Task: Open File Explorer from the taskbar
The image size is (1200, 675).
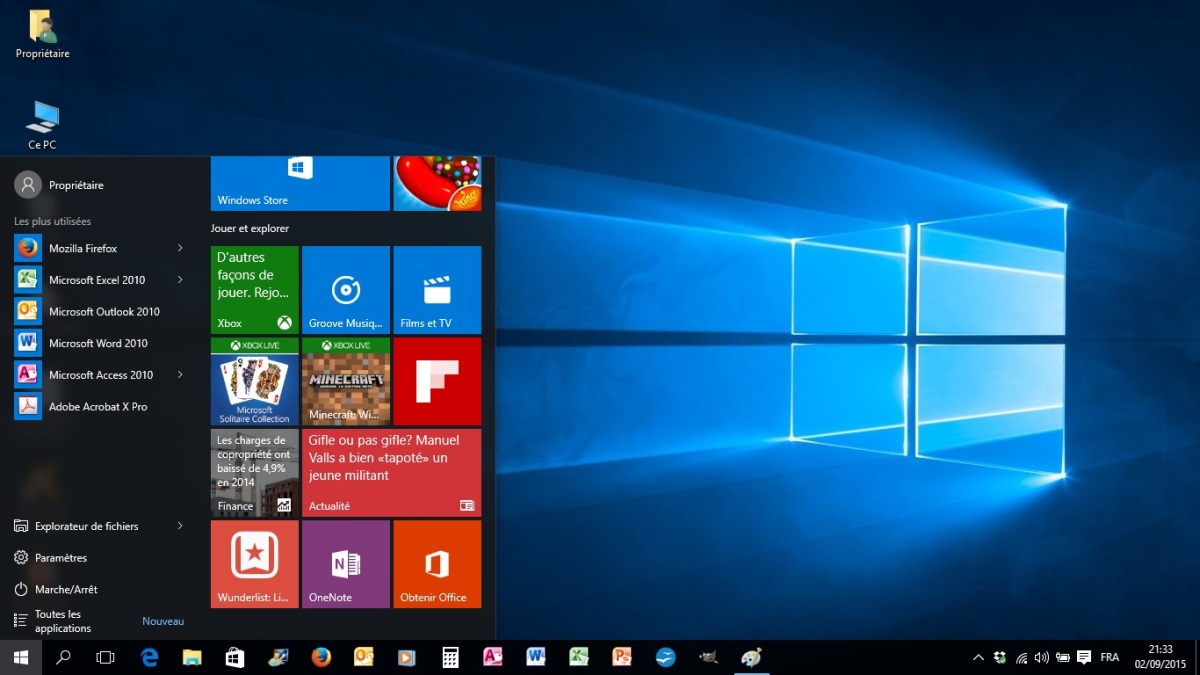Action: coord(192,657)
